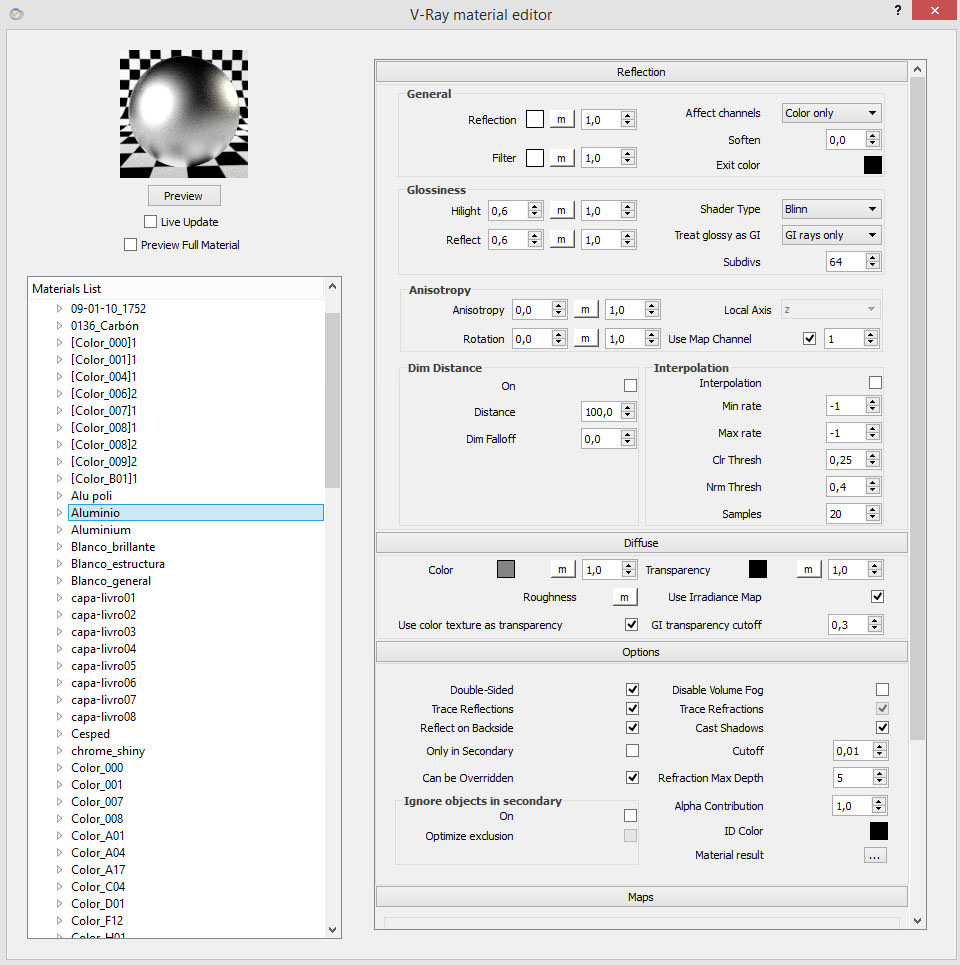
Task: Open the Shader Type dropdown
Action: click(831, 209)
